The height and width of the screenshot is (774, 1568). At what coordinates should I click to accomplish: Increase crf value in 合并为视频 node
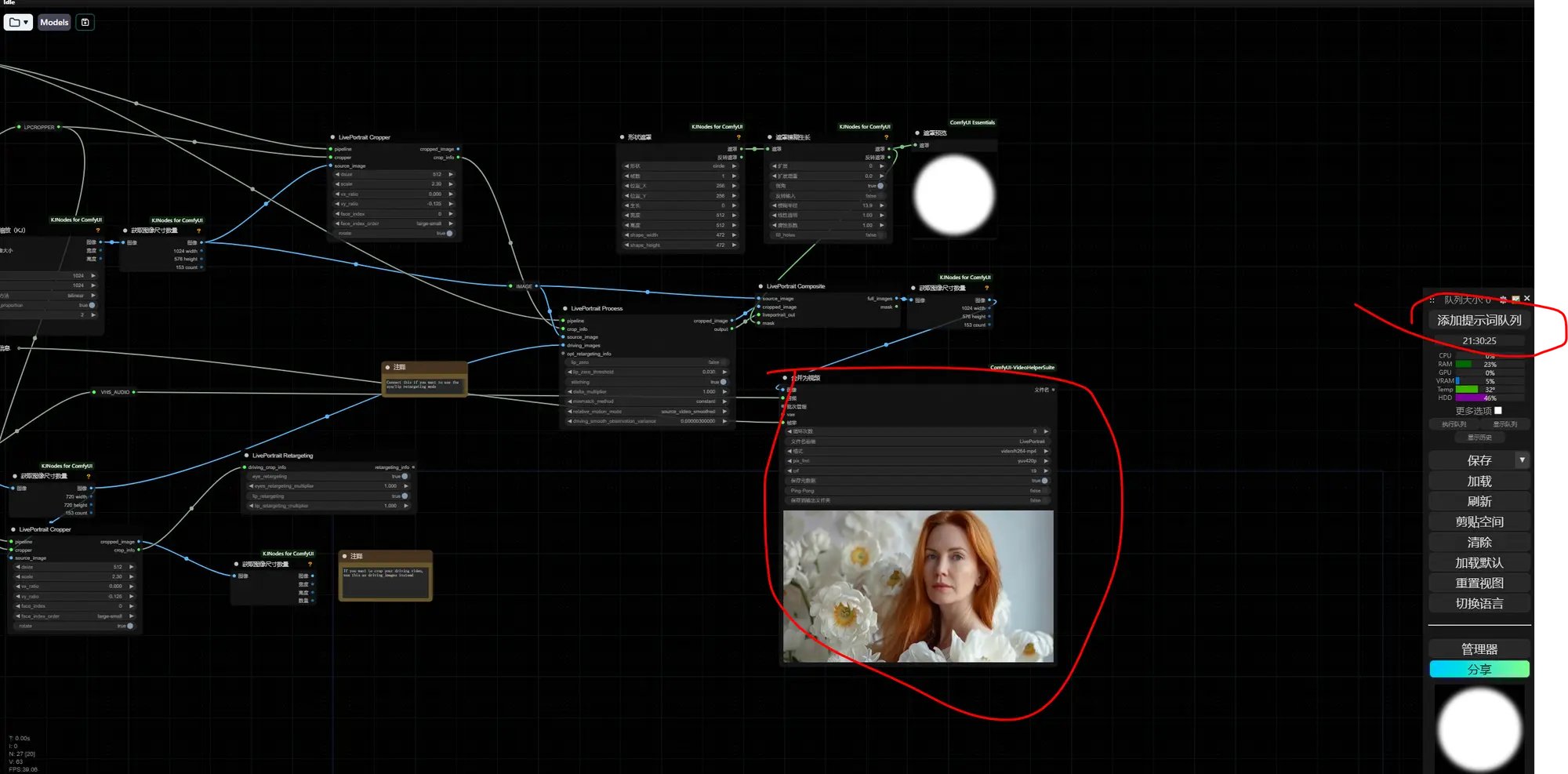point(1046,471)
